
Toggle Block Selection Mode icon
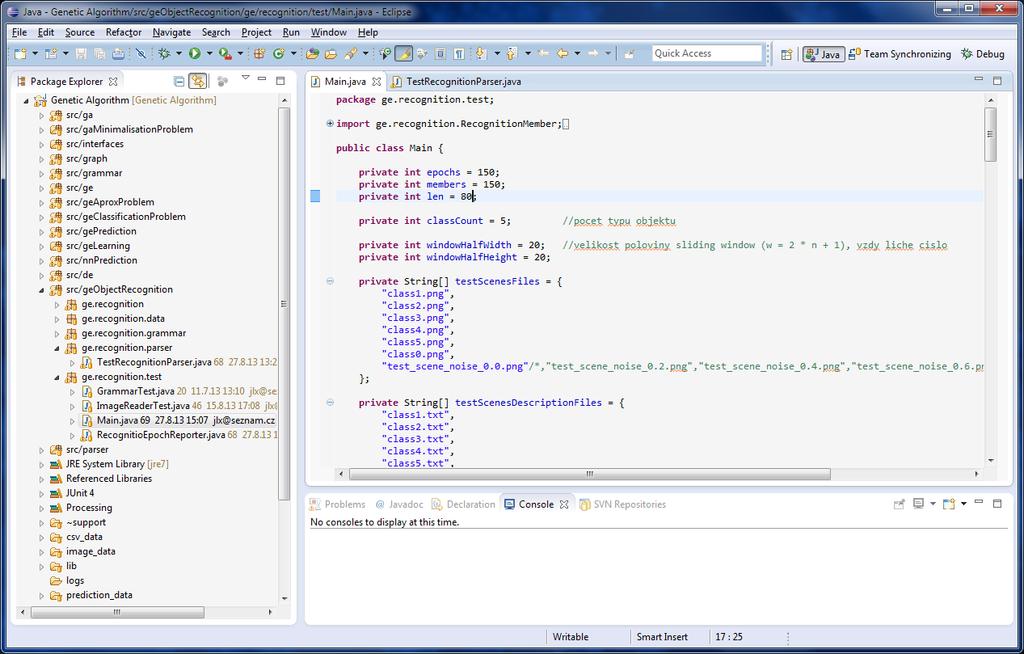441,54
